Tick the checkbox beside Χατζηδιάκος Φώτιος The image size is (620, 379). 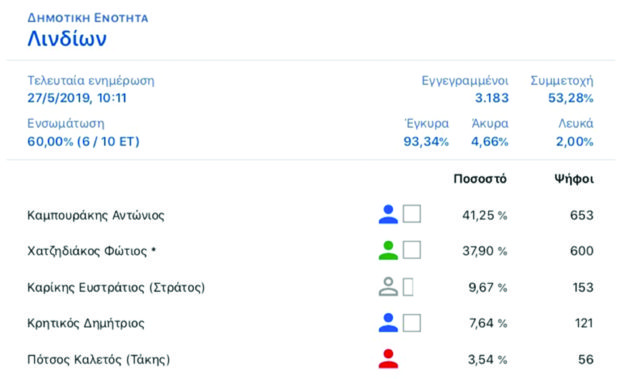(412, 250)
